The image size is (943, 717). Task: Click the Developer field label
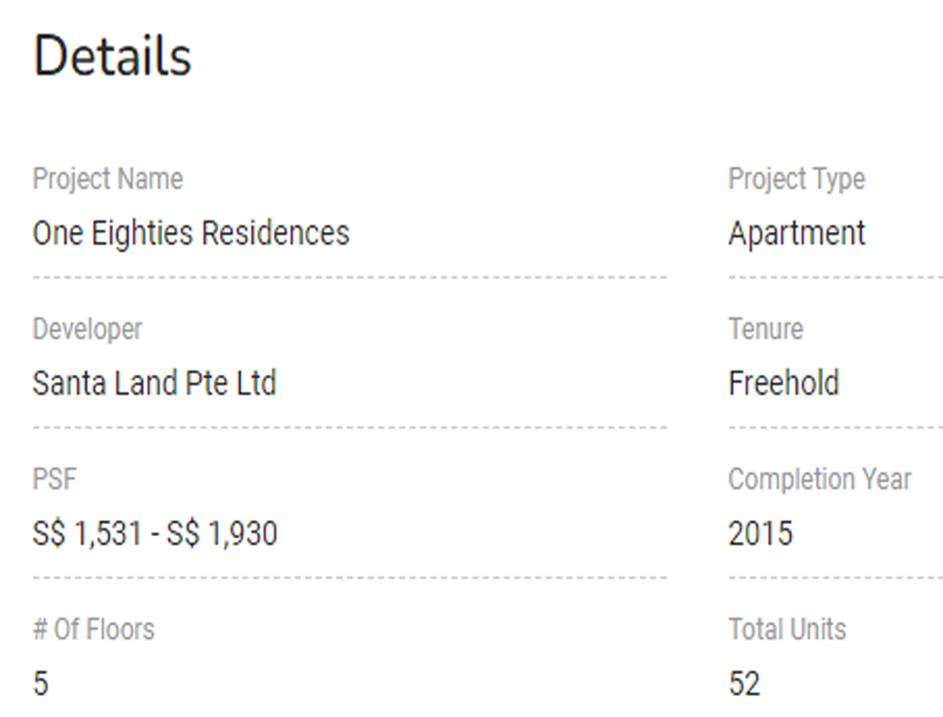tap(87, 329)
